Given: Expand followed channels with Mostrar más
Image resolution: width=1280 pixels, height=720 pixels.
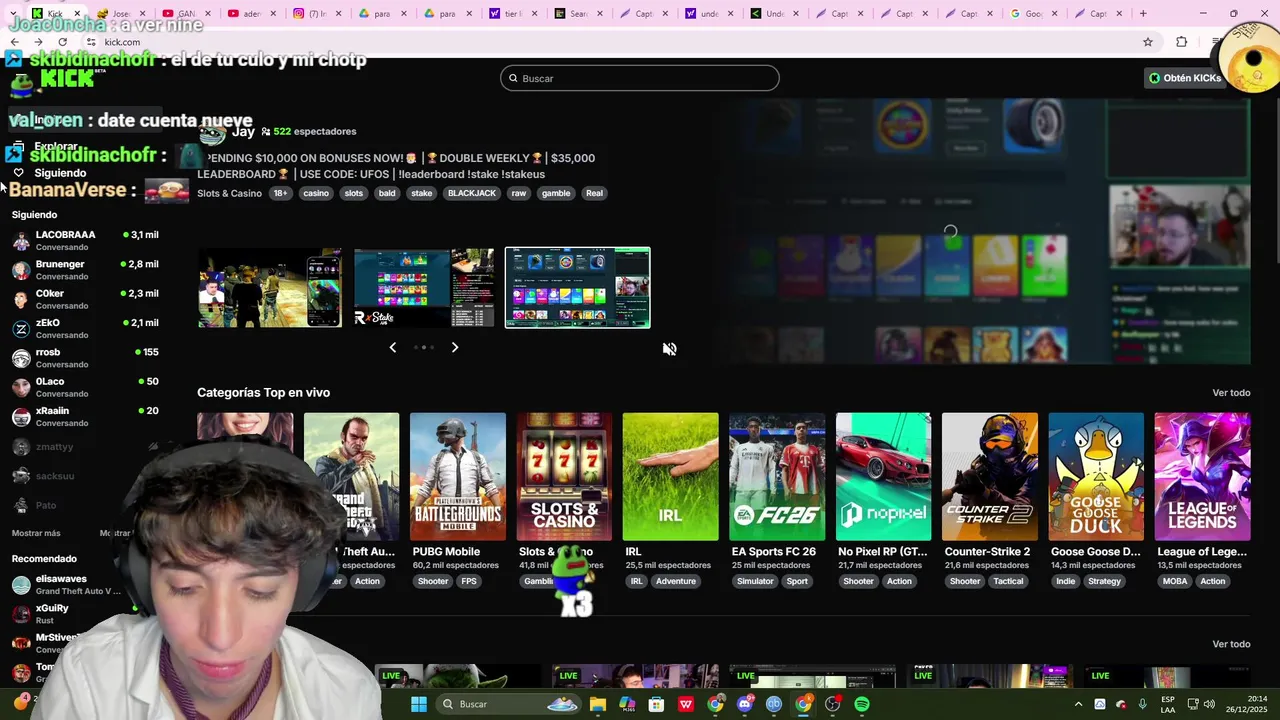Looking at the screenshot, I should pos(36,533).
